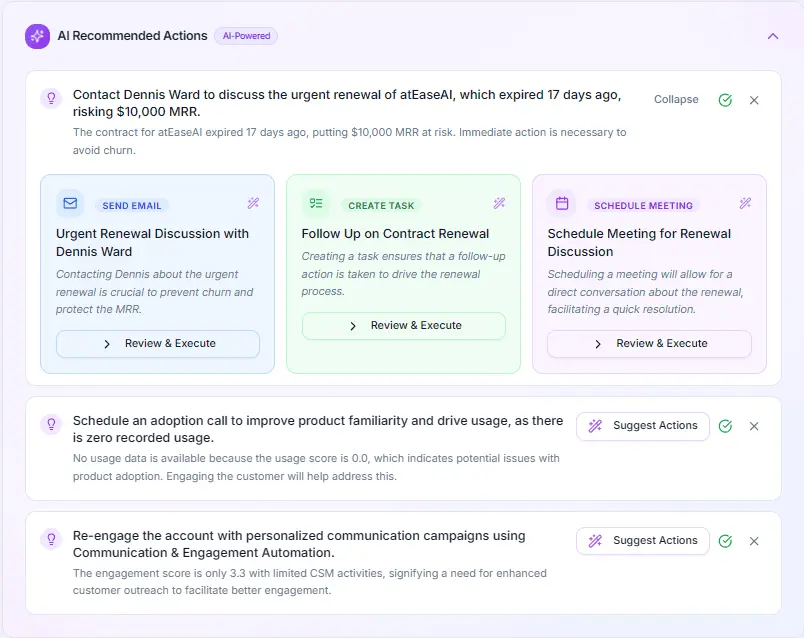Viewport: 804px width, 638px height.
Task: Click the Schedule Meeting for Renewal Discussion title
Action: click(639, 243)
